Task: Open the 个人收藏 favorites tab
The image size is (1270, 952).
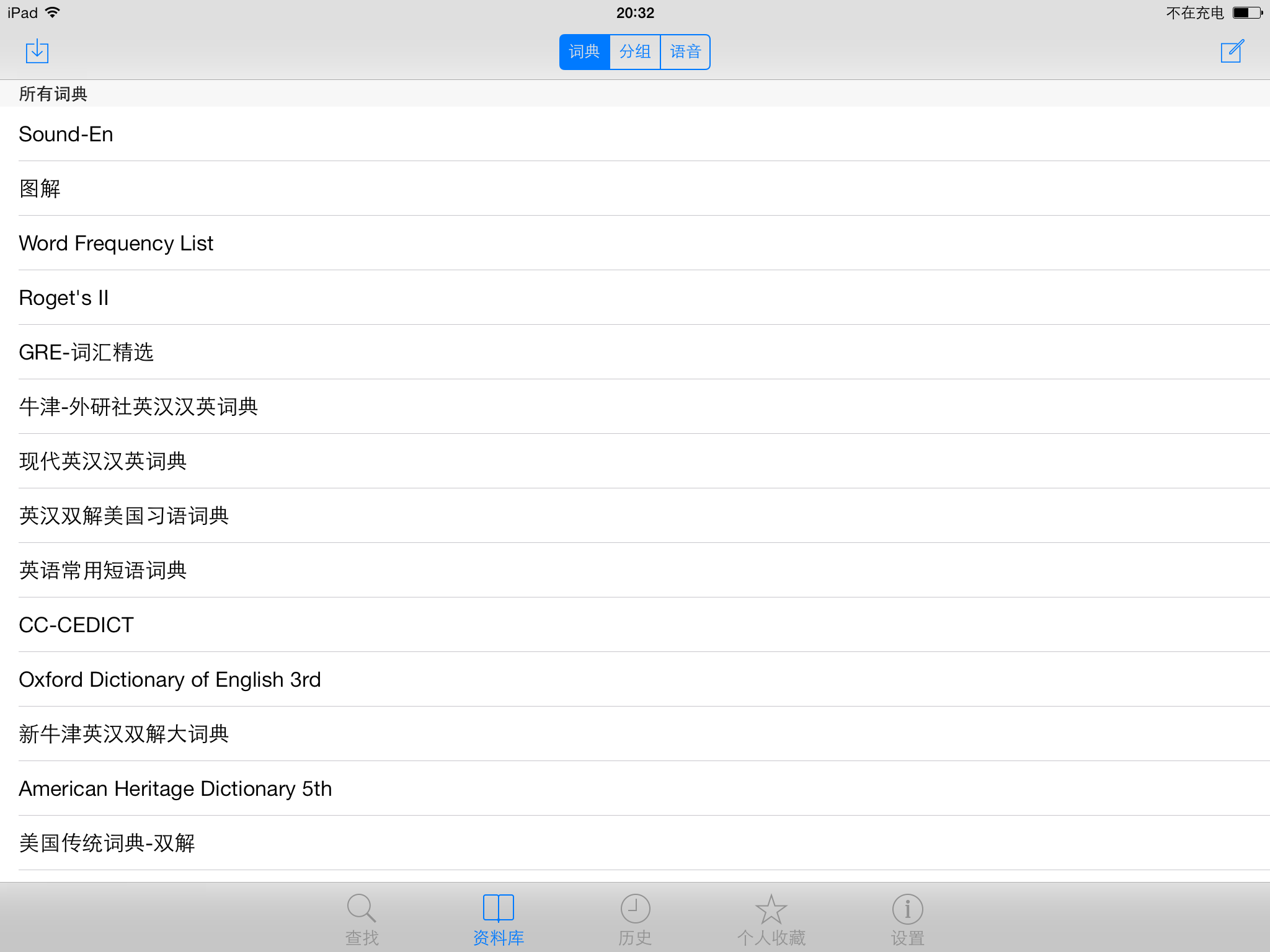Action: pyautogui.click(x=771, y=919)
